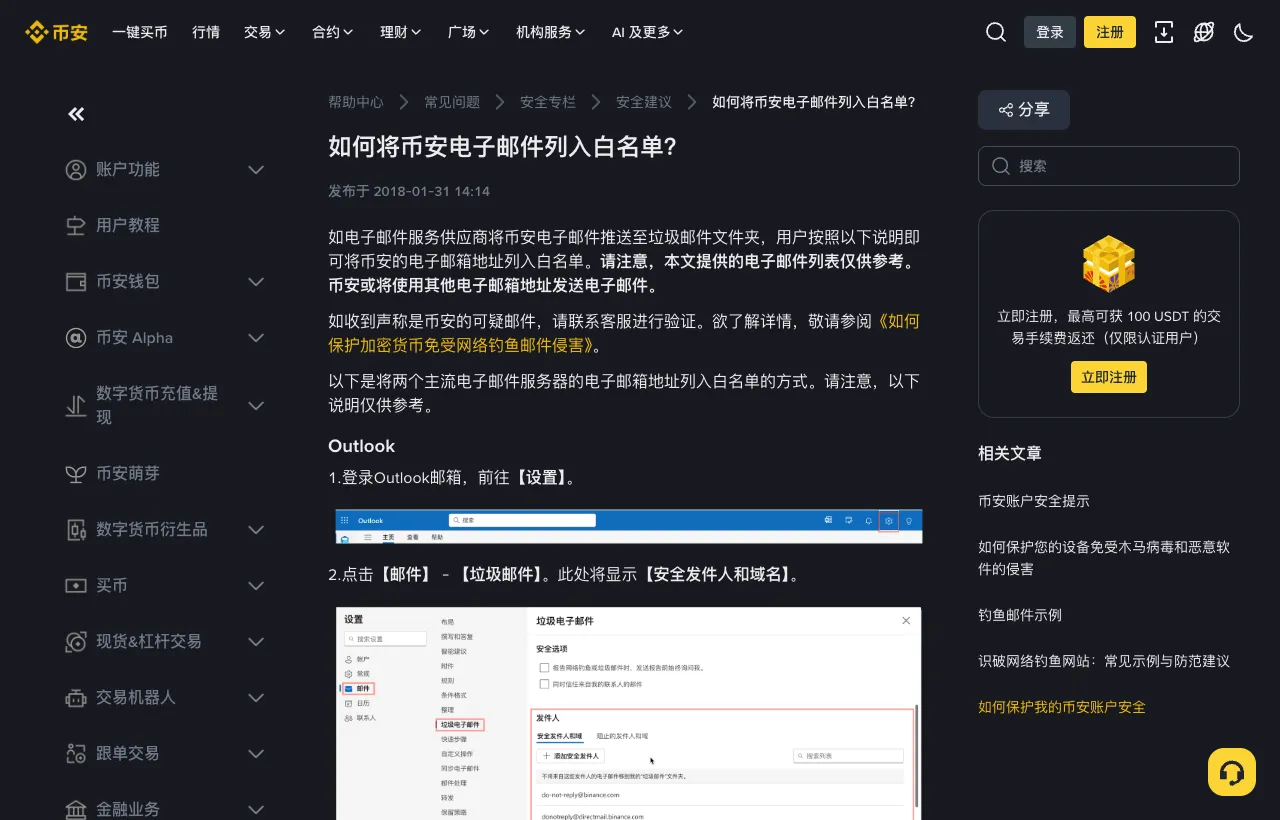Click the download app icon in the header
The width and height of the screenshot is (1280, 820).
pos(1164,32)
